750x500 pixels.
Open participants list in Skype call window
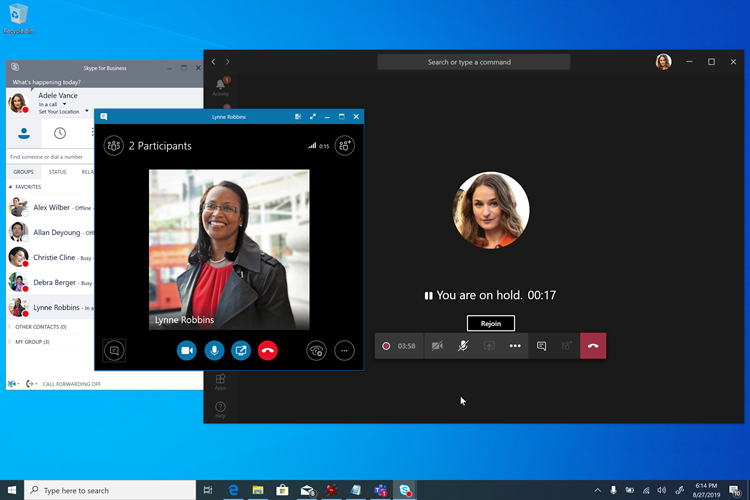[x=113, y=146]
